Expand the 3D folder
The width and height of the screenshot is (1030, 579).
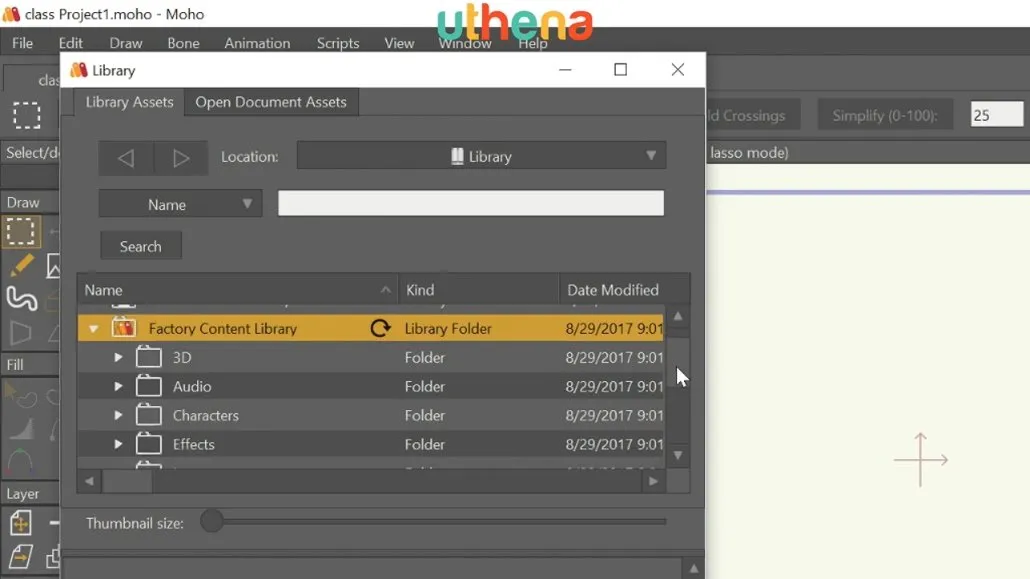pyautogui.click(x=118, y=357)
